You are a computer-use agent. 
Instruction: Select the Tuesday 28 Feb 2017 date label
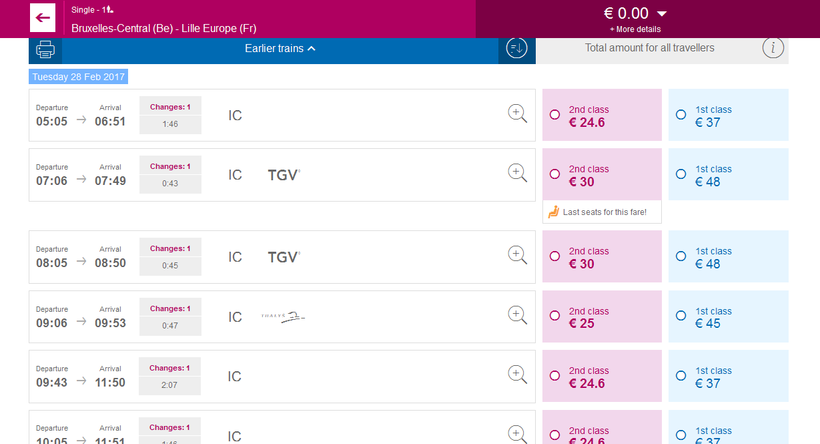point(78,77)
